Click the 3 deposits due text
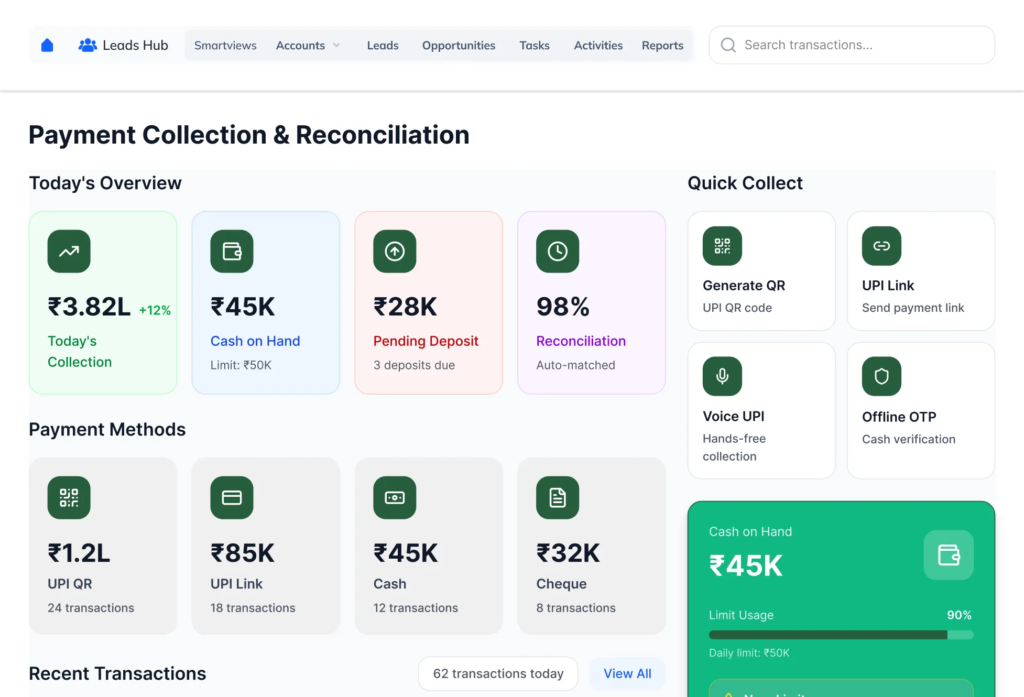Image resolution: width=1024 pixels, height=697 pixels. 414,365
